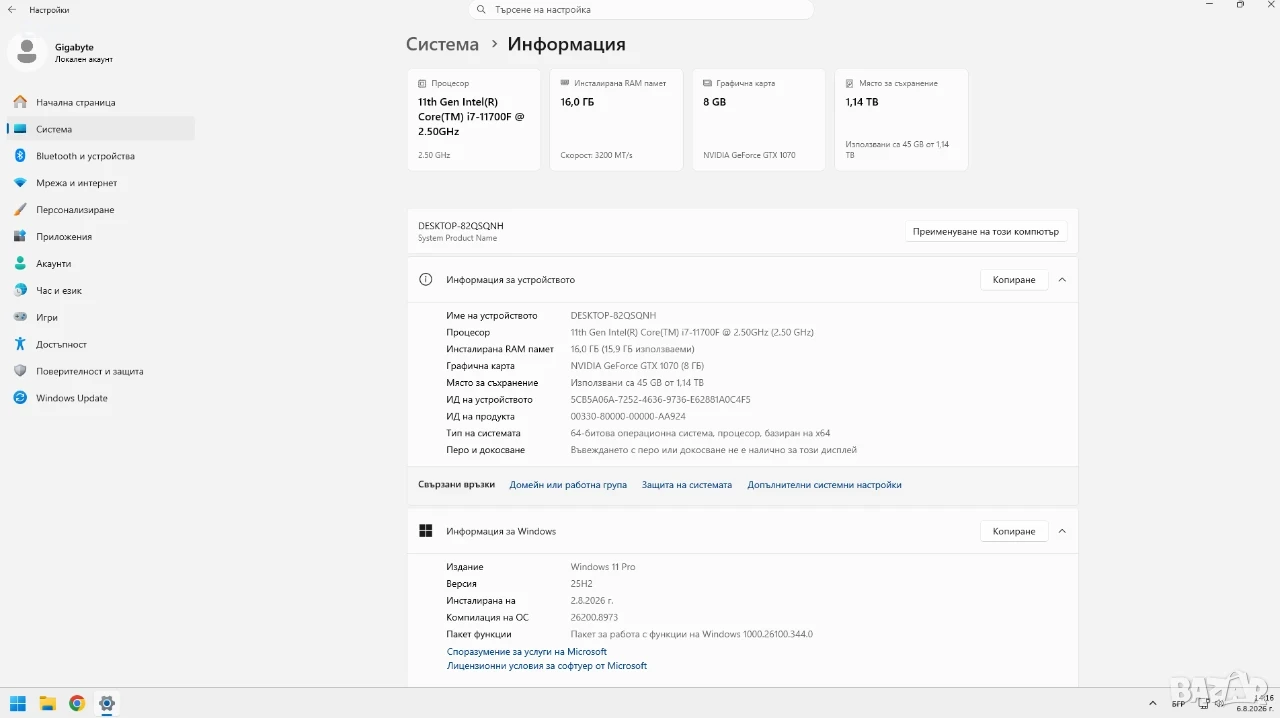Click the graphics card icon on Графична карта card
Image resolution: width=1280 pixels, height=718 pixels.
point(707,84)
